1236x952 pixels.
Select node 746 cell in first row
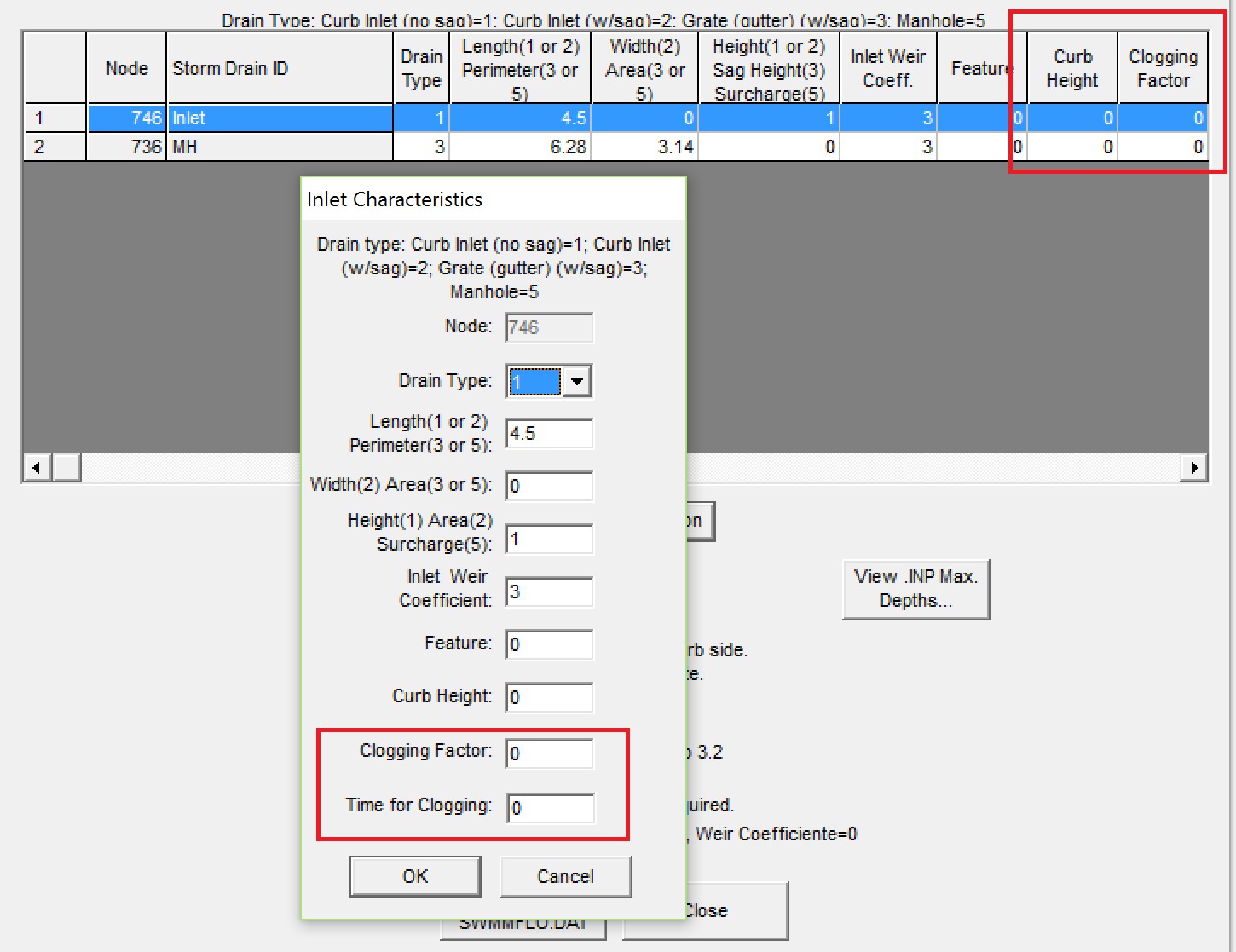click(x=126, y=118)
